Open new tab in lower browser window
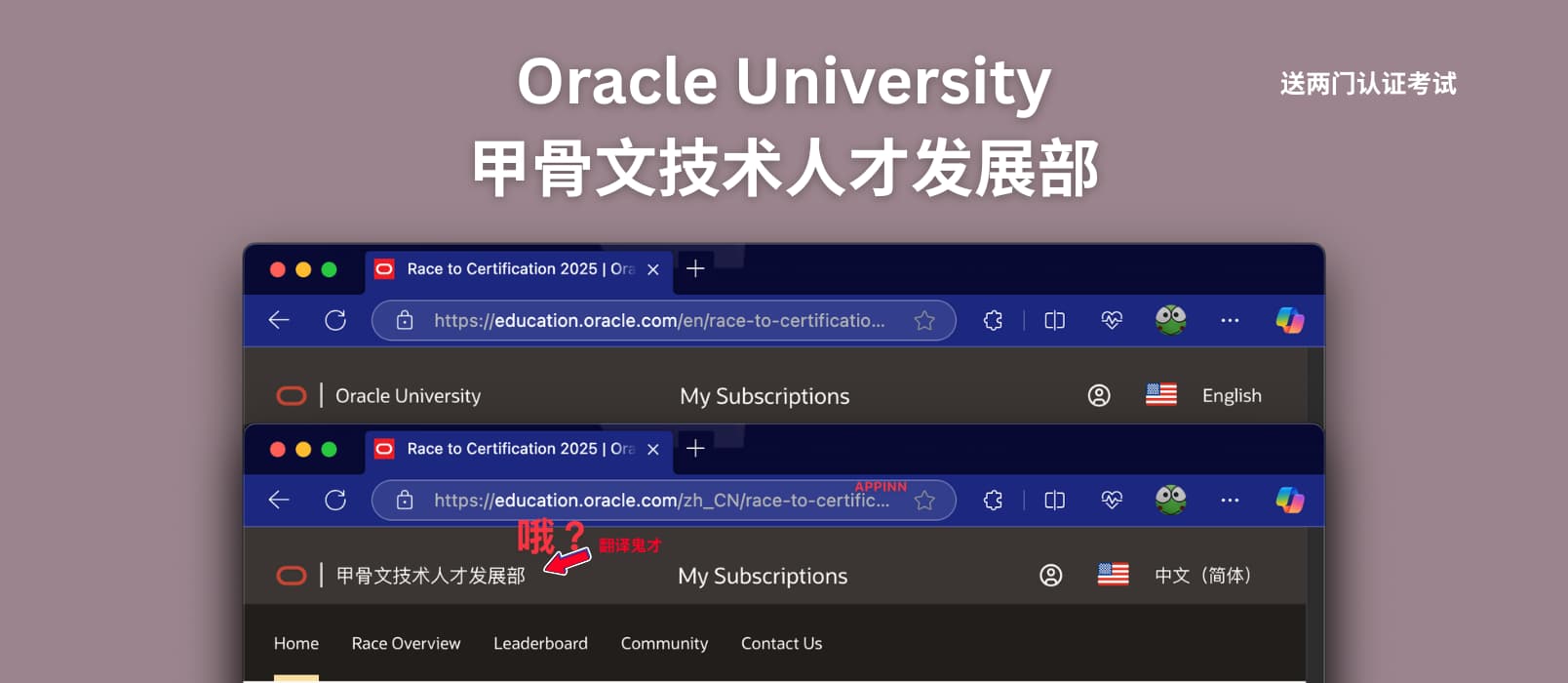 [x=695, y=448]
